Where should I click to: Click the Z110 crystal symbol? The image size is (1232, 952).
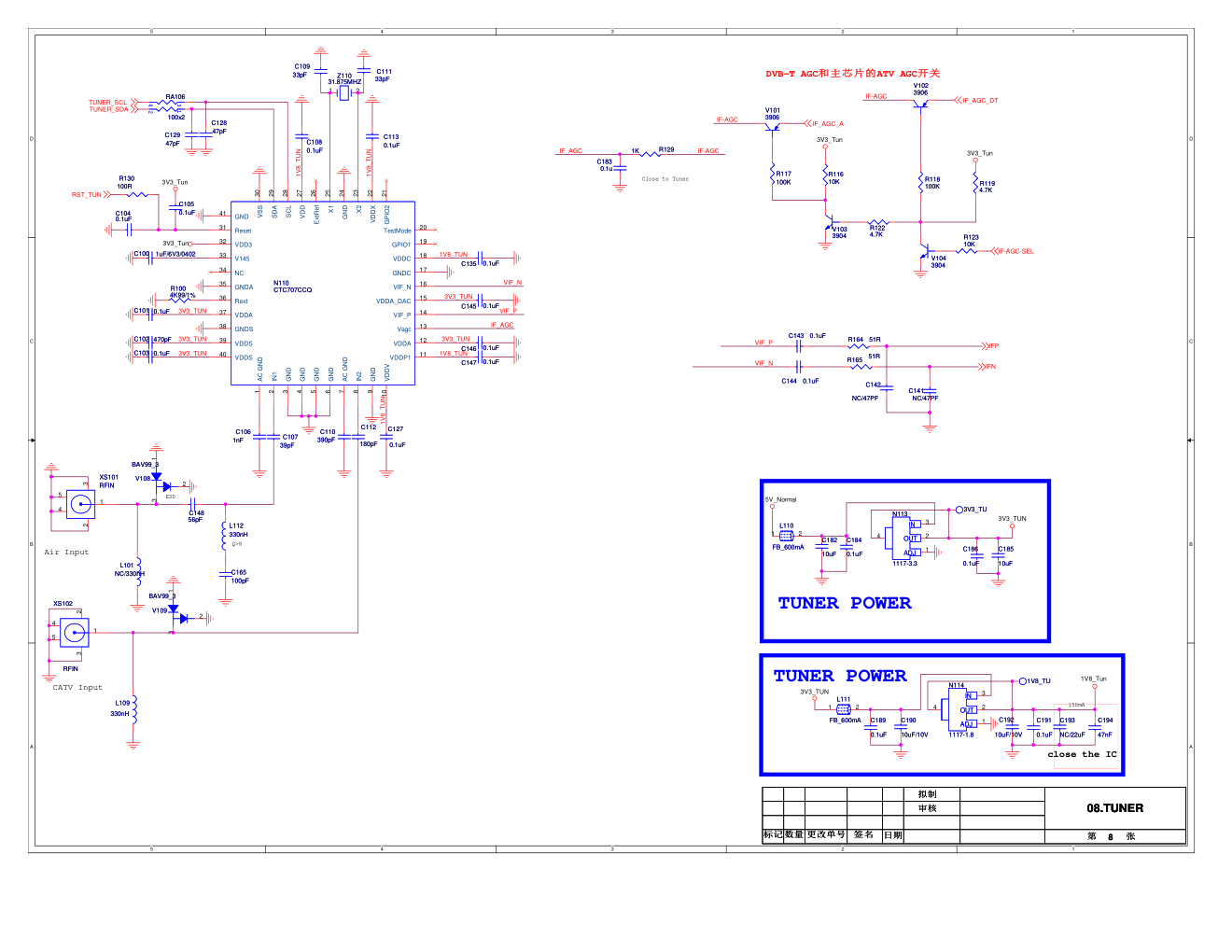click(x=343, y=92)
